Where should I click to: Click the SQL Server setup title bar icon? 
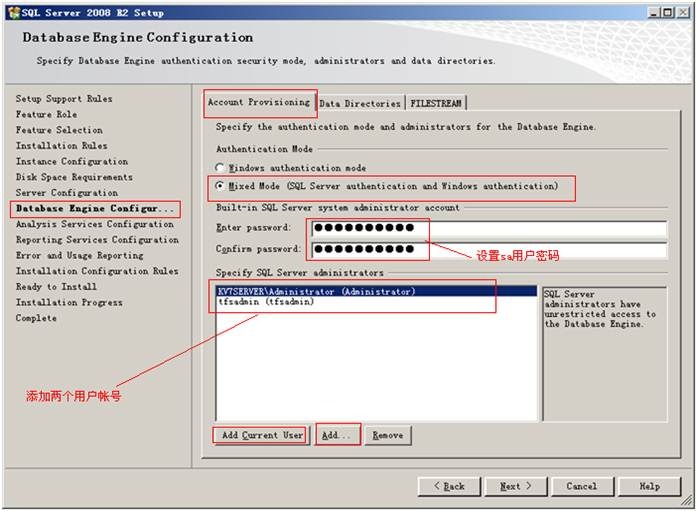coord(14,12)
